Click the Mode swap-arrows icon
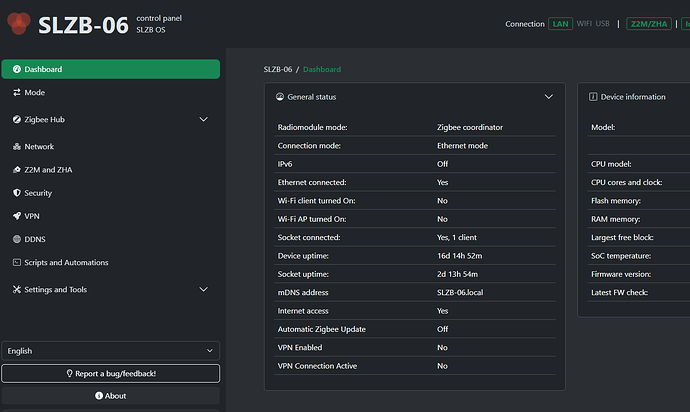The image size is (690, 412). [16, 92]
